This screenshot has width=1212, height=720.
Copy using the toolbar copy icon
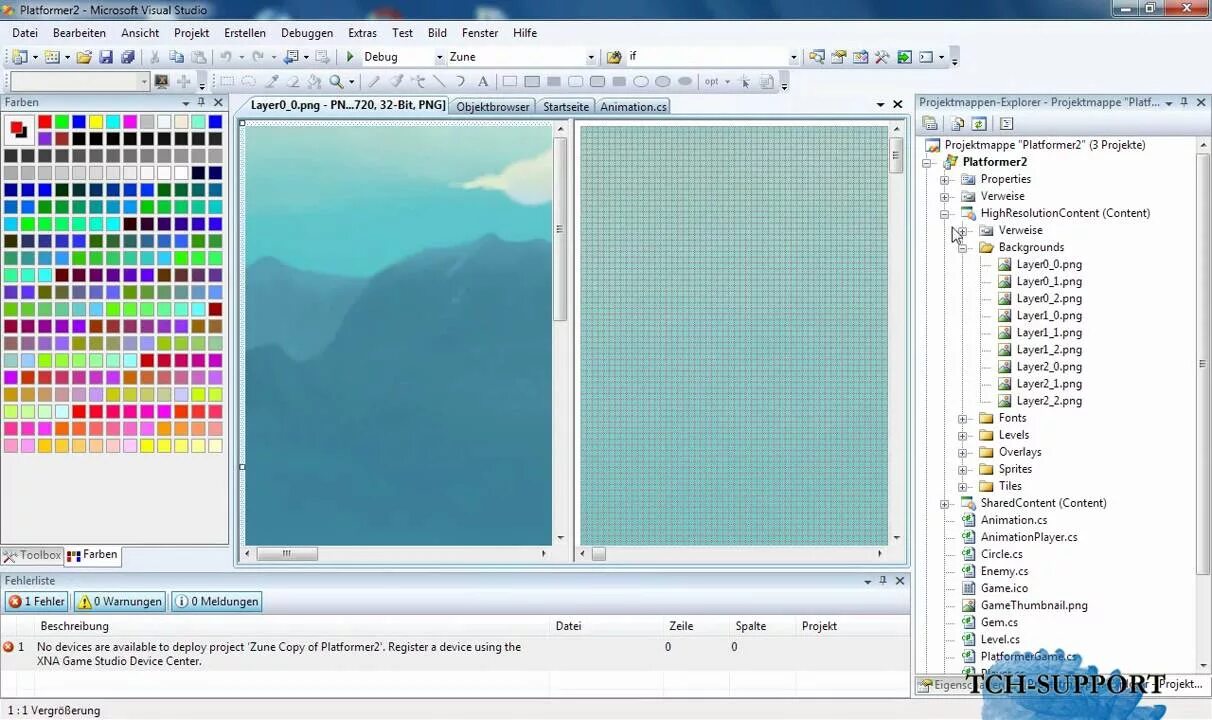pos(176,57)
